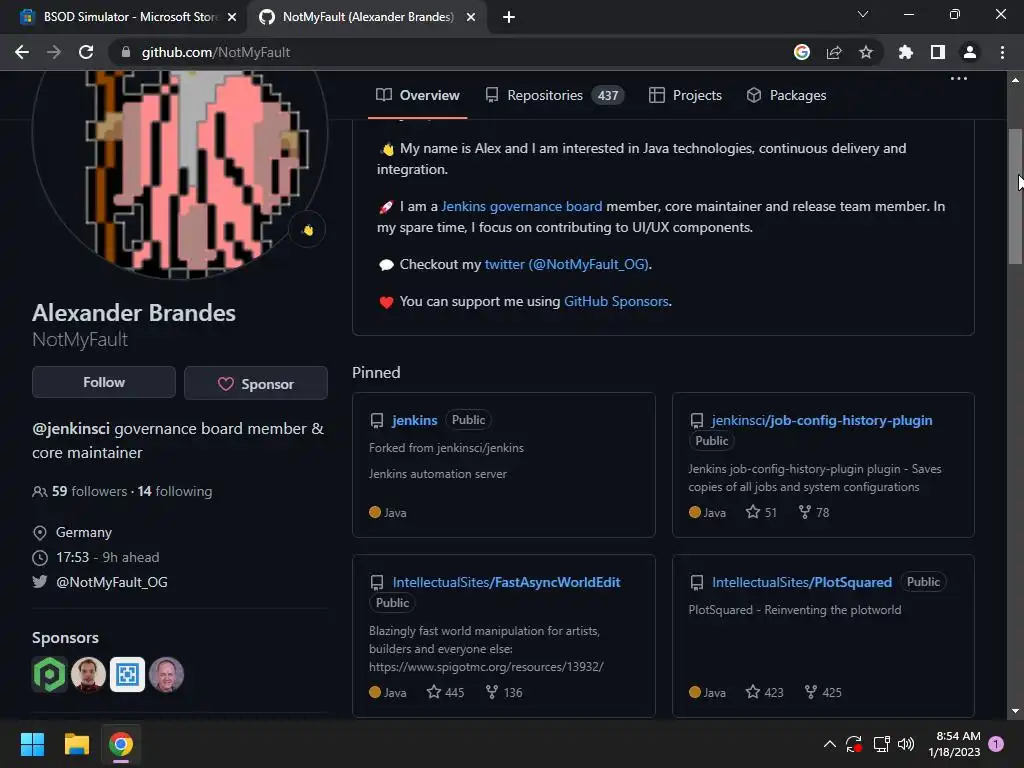Open the profile three-dots options menu
Screen dimensions: 1024x768
pyautogui.click(x=959, y=78)
